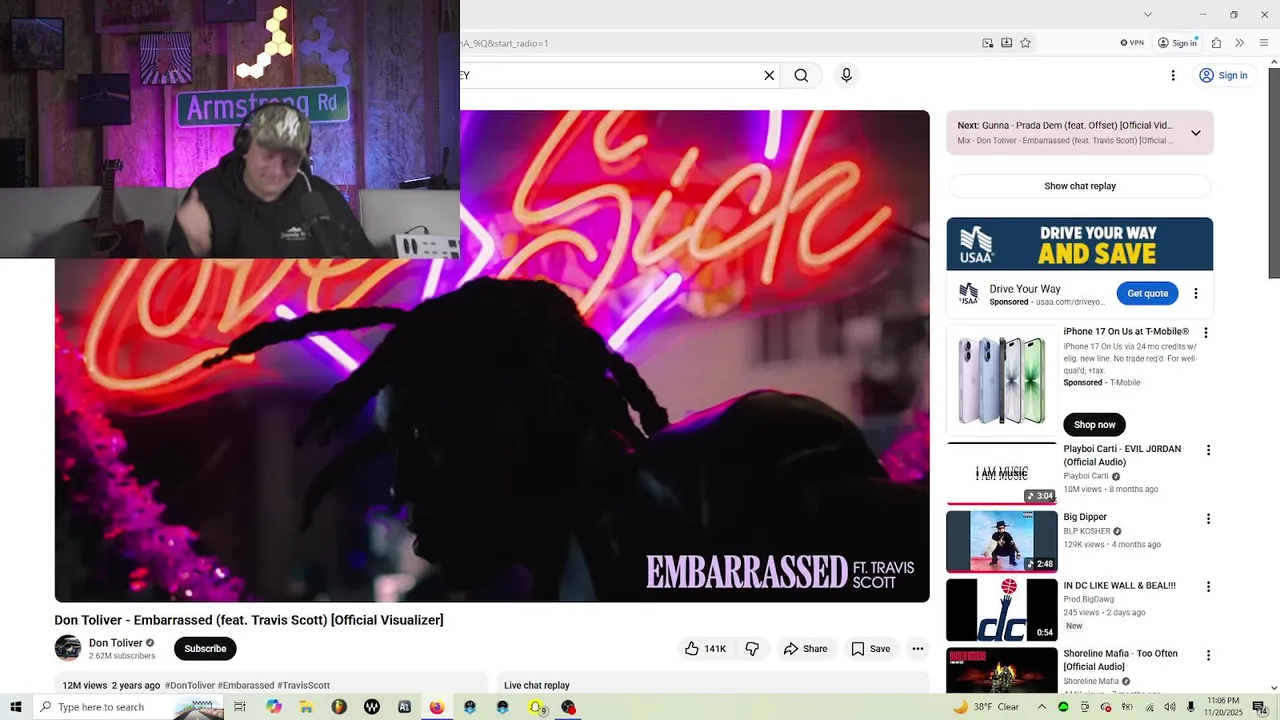
Task: Open Don Toliver channel name link
Action: coord(116,643)
